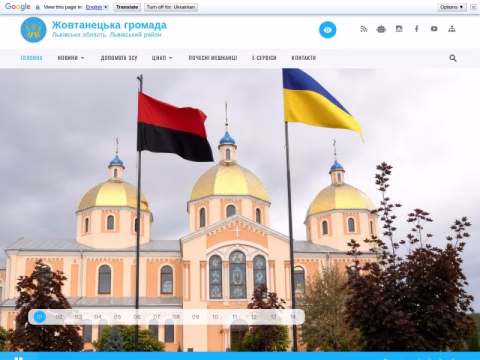Open the Instagram icon in header
The height and width of the screenshot is (360, 480).
(x=399, y=29)
